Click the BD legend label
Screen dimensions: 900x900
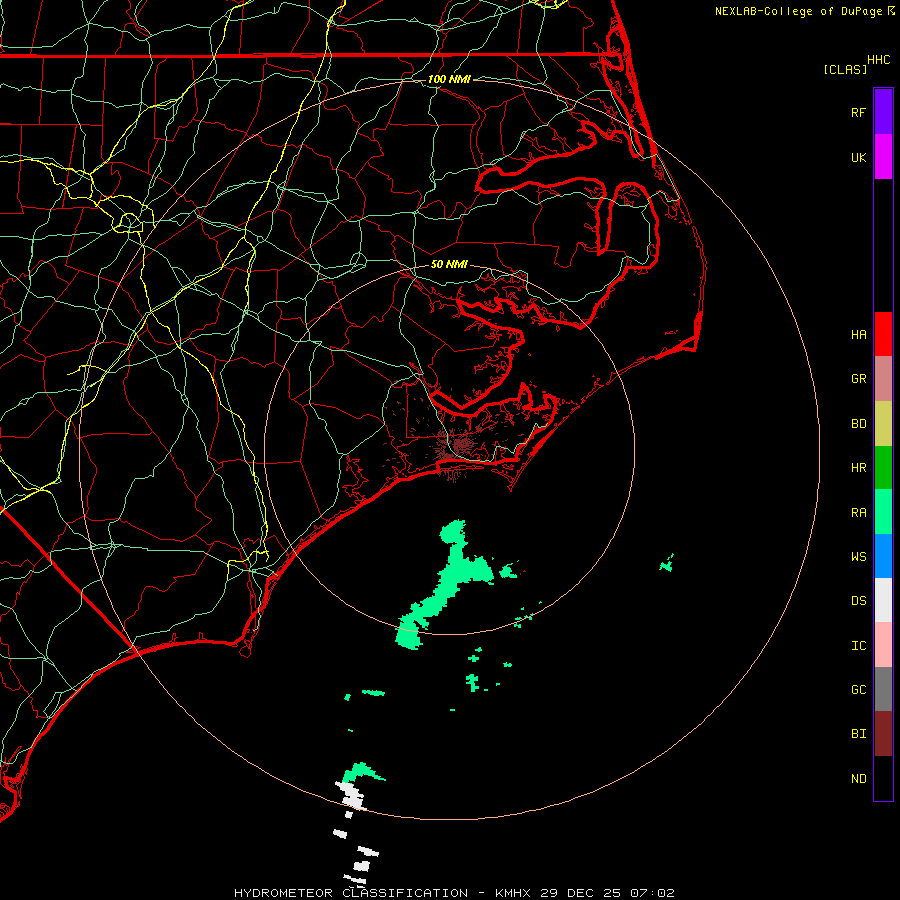(x=858, y=424)
